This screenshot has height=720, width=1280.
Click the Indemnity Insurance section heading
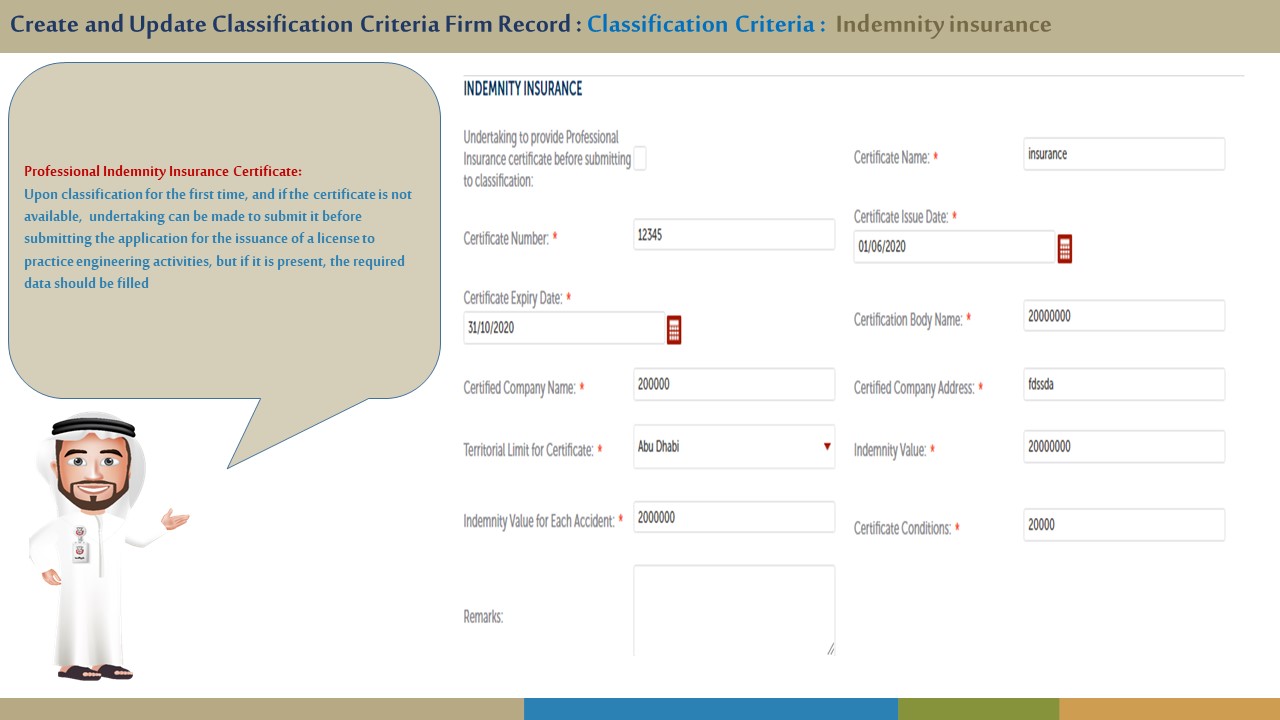click(x=522, y=89)
